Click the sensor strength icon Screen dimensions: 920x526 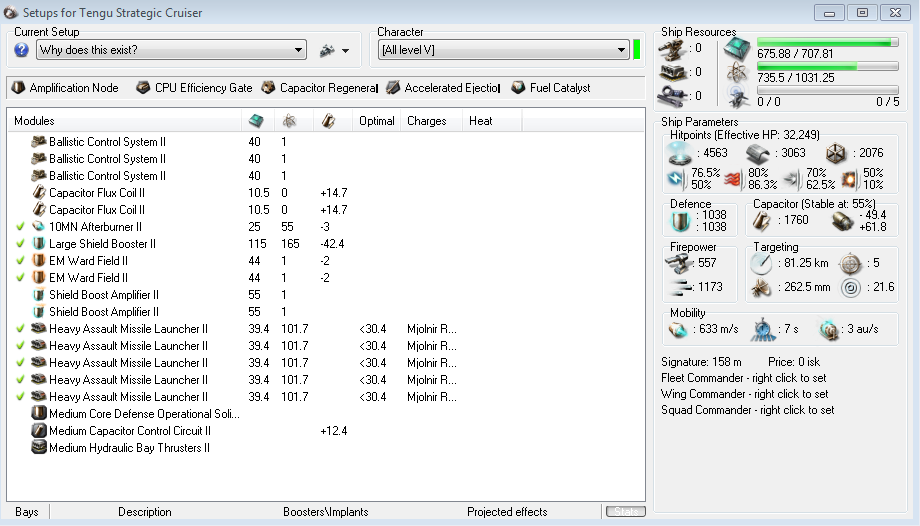(851, 288)
